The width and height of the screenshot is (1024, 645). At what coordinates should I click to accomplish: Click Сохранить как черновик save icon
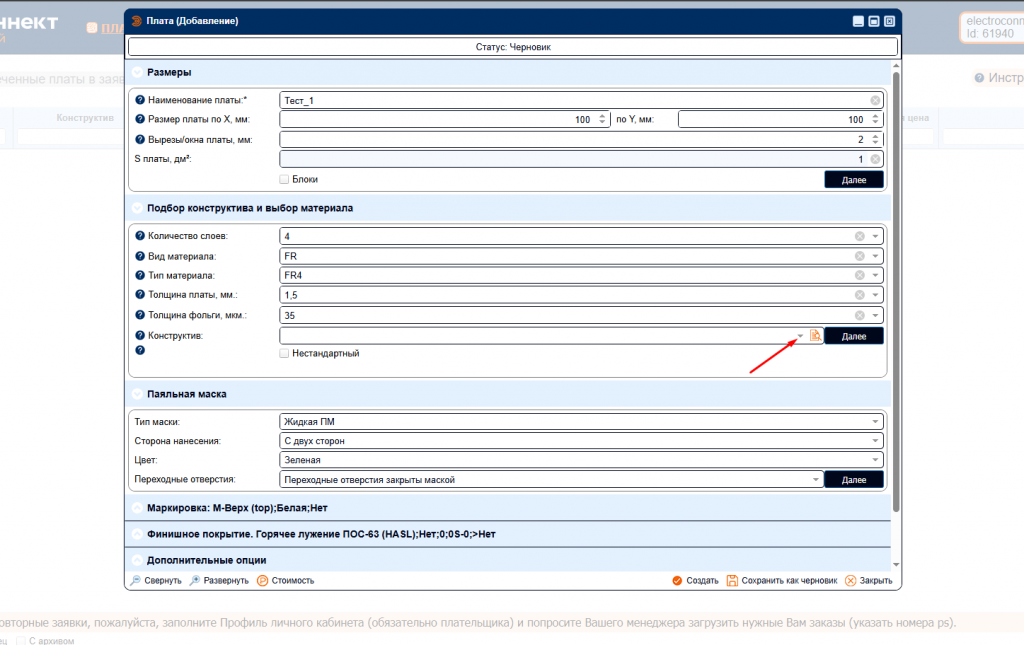[732, 580]
